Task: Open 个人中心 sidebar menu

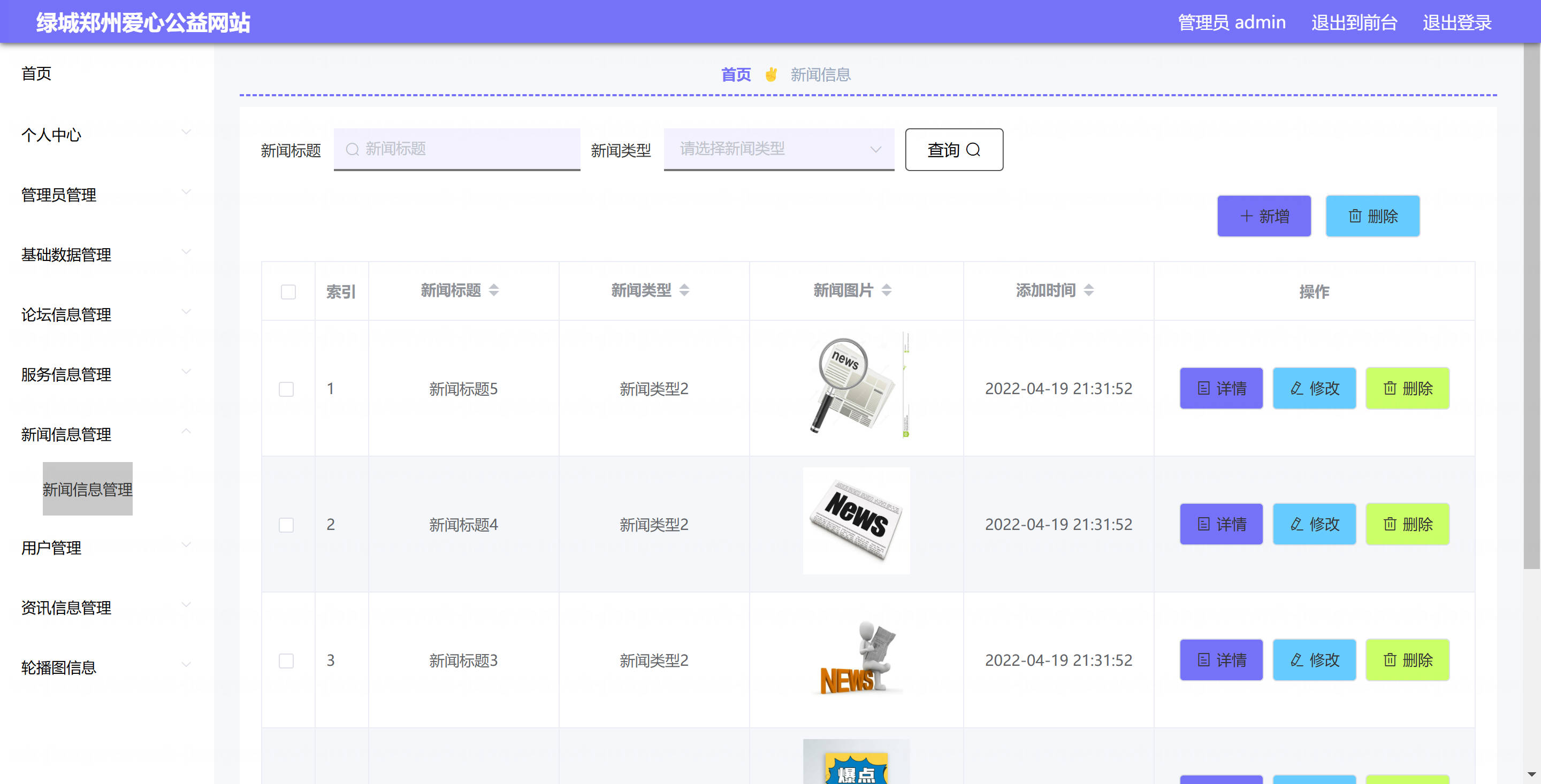Action: pyautogui.click(x=51, y=135)
